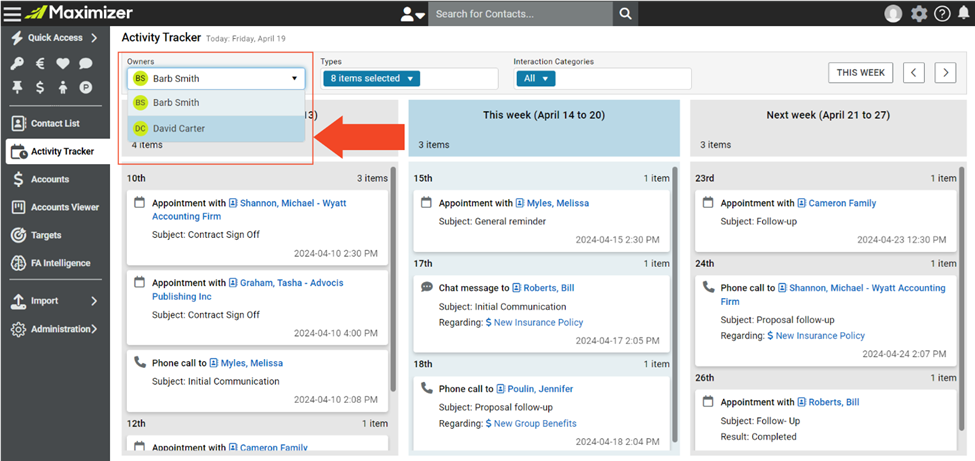This screenshot has height=461, width=975.
Task: Click the key quick access icon
Action: (x=17, y=63)
